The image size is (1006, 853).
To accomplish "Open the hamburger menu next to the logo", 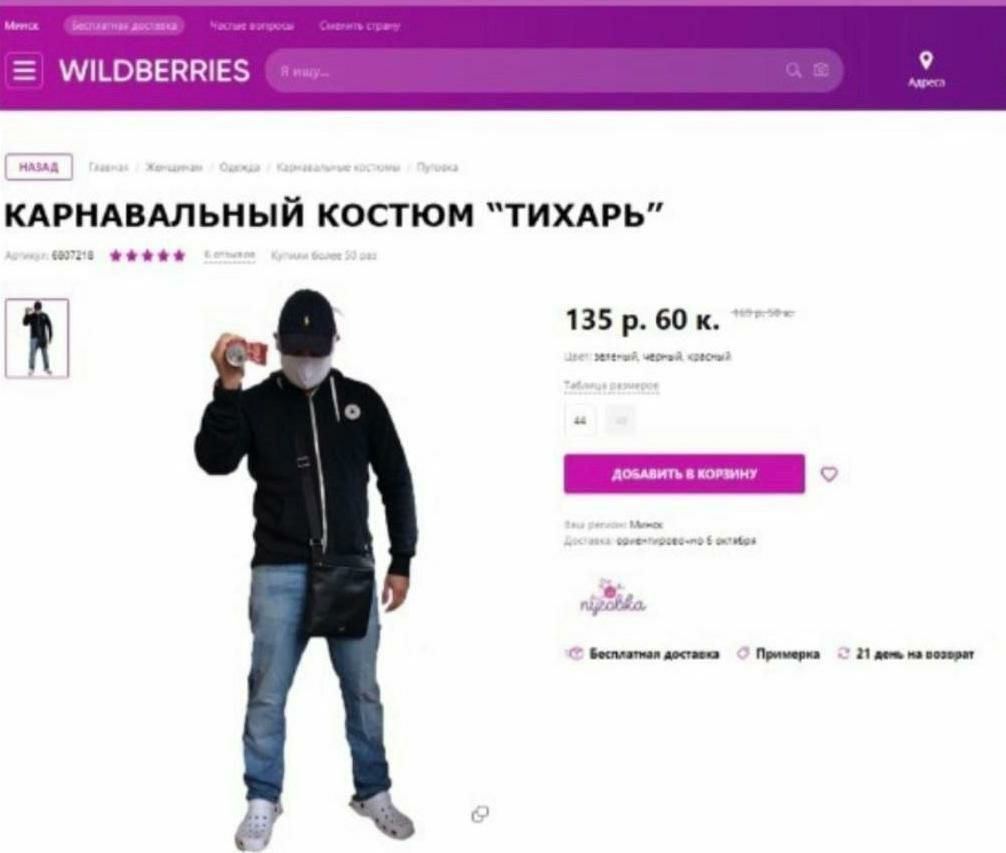I will coord(24,70).
